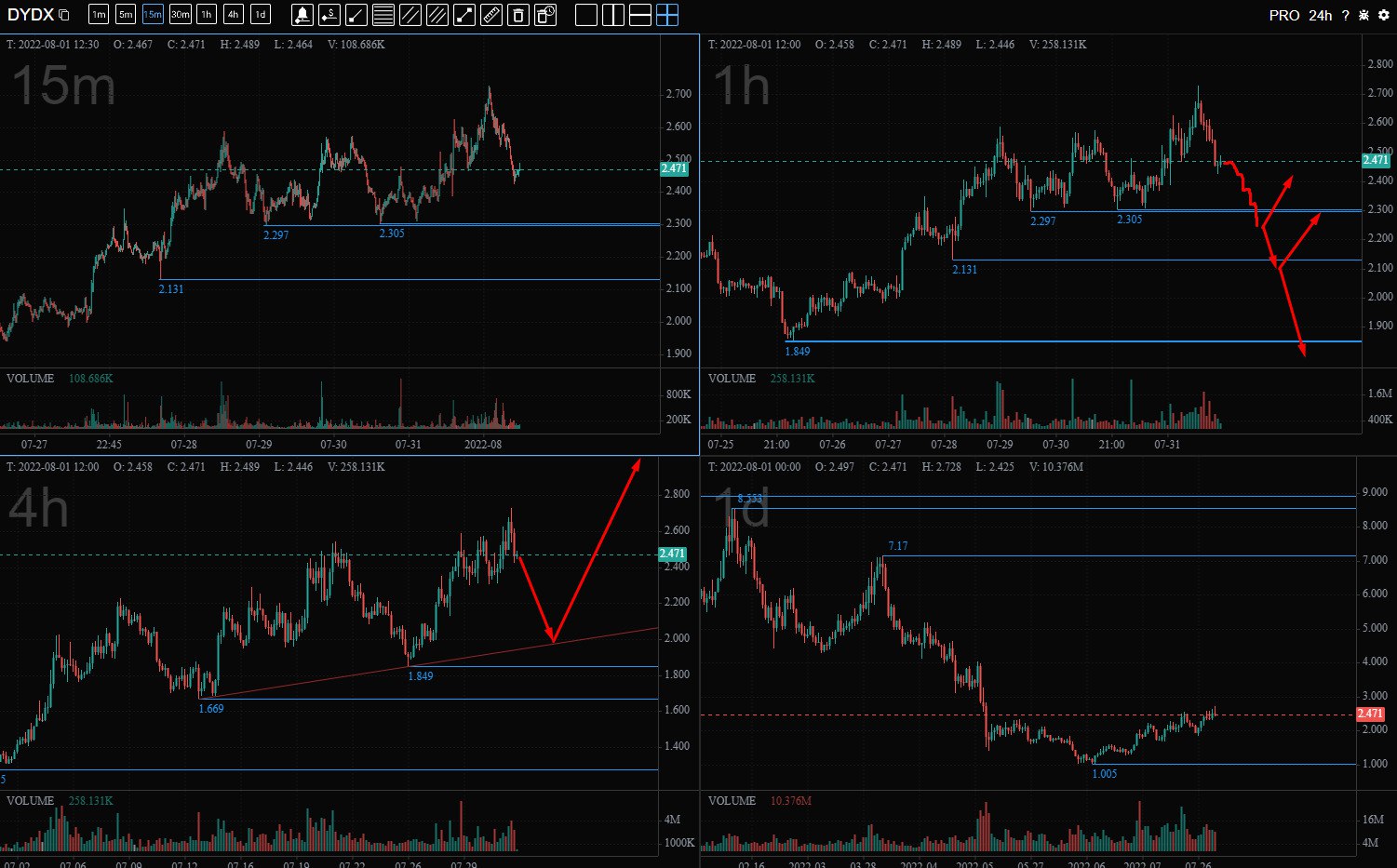Viewport: 1397px width, 868px height.
Task: Click the 1.849 level label in 4h chart
Action: click(421, 675)
